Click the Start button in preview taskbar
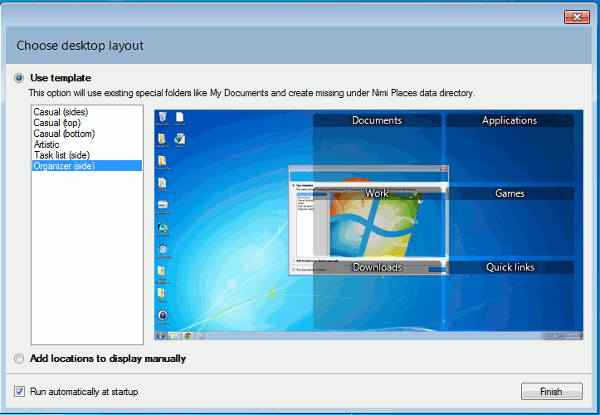This screenshot has height=415, width=600. pos(161,335)
